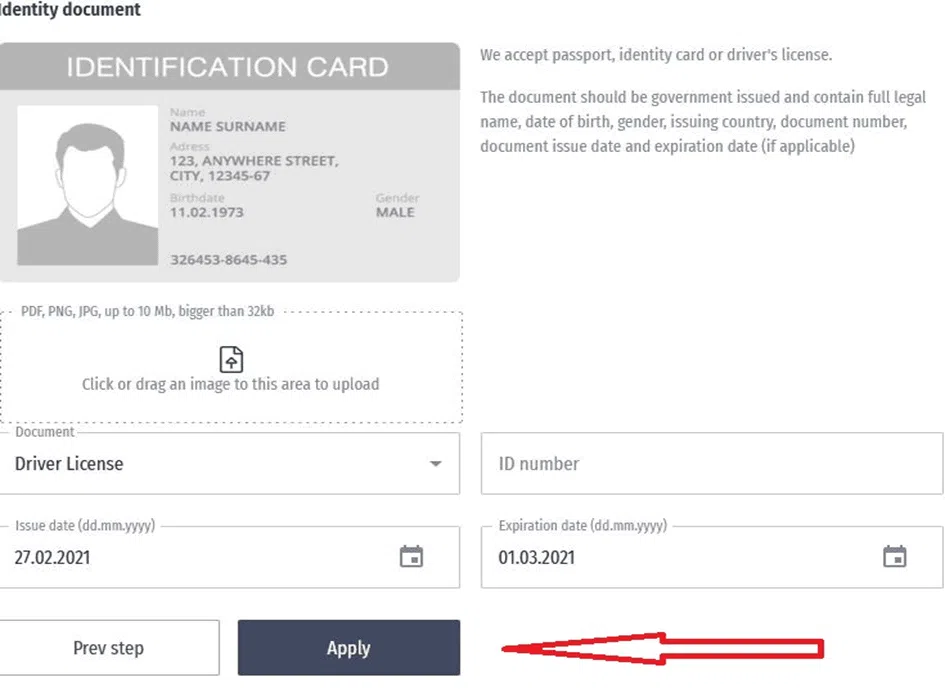The width and height of the screenshot is (945, 689).
Task: Open the Issue date calendar picker icon
Action: [411, 556]
